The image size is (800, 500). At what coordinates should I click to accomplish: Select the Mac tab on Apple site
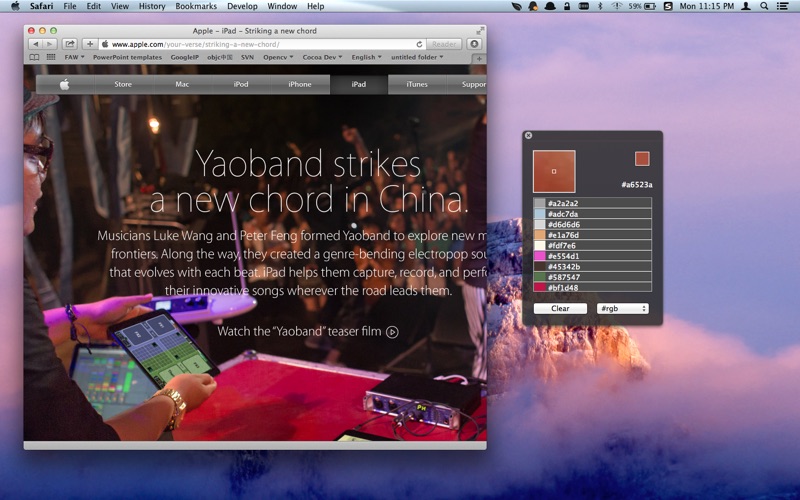click(x=182, y=84)
